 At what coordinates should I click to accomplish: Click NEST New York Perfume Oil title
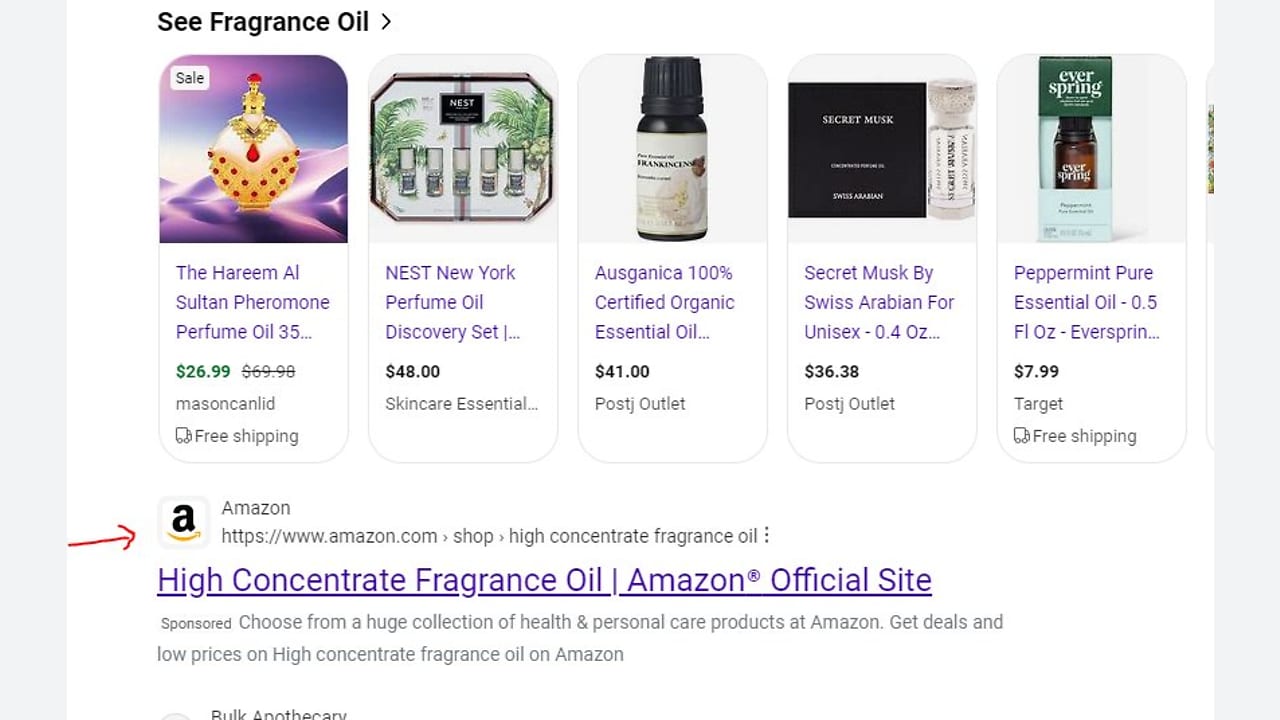[453, 302]
